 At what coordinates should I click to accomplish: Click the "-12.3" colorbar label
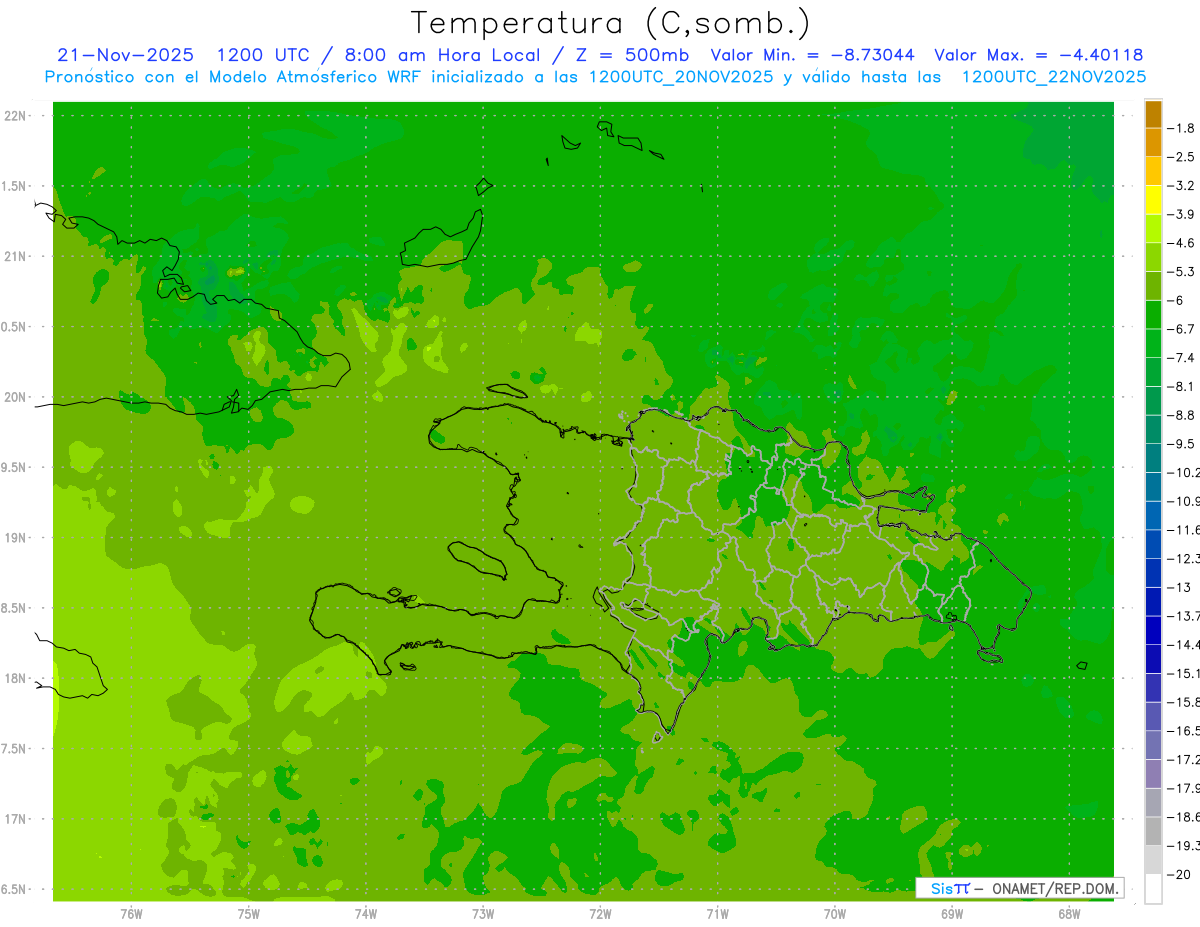click(x=1183, y=558)
